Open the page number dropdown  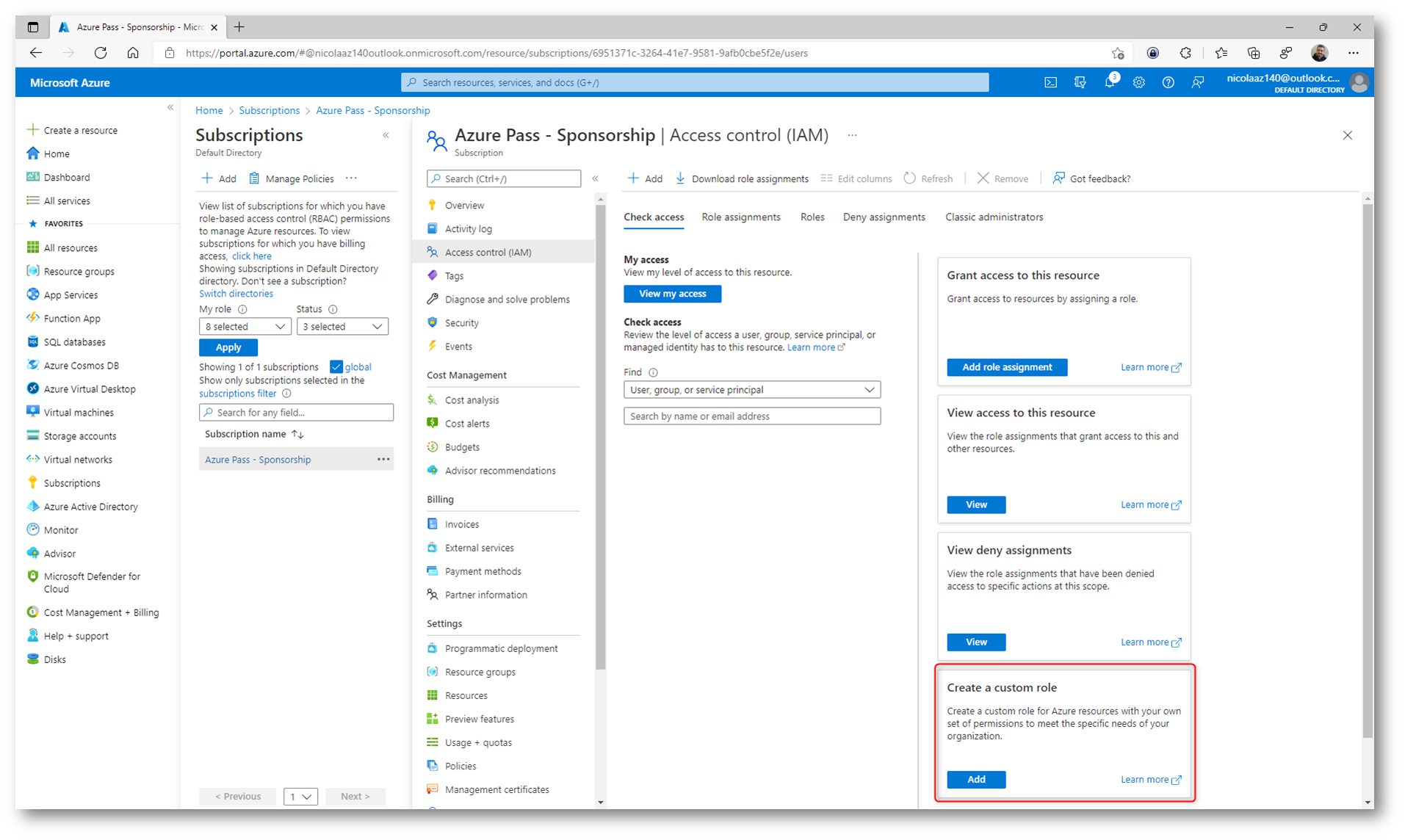click(300, 796)
